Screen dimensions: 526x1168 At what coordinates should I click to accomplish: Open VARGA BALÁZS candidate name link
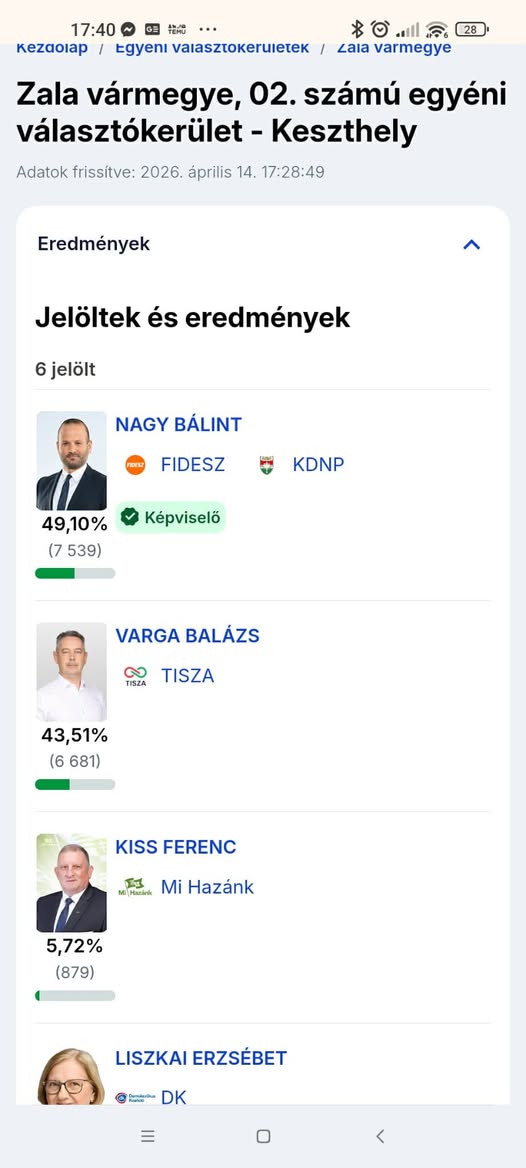(x=188, y=635)
